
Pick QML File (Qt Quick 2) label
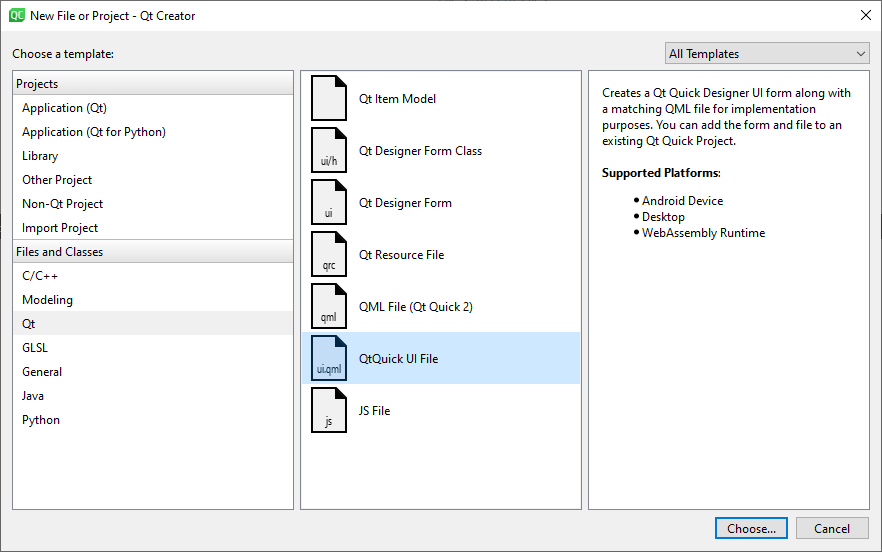pyautogui.click(x=416, y=307)
